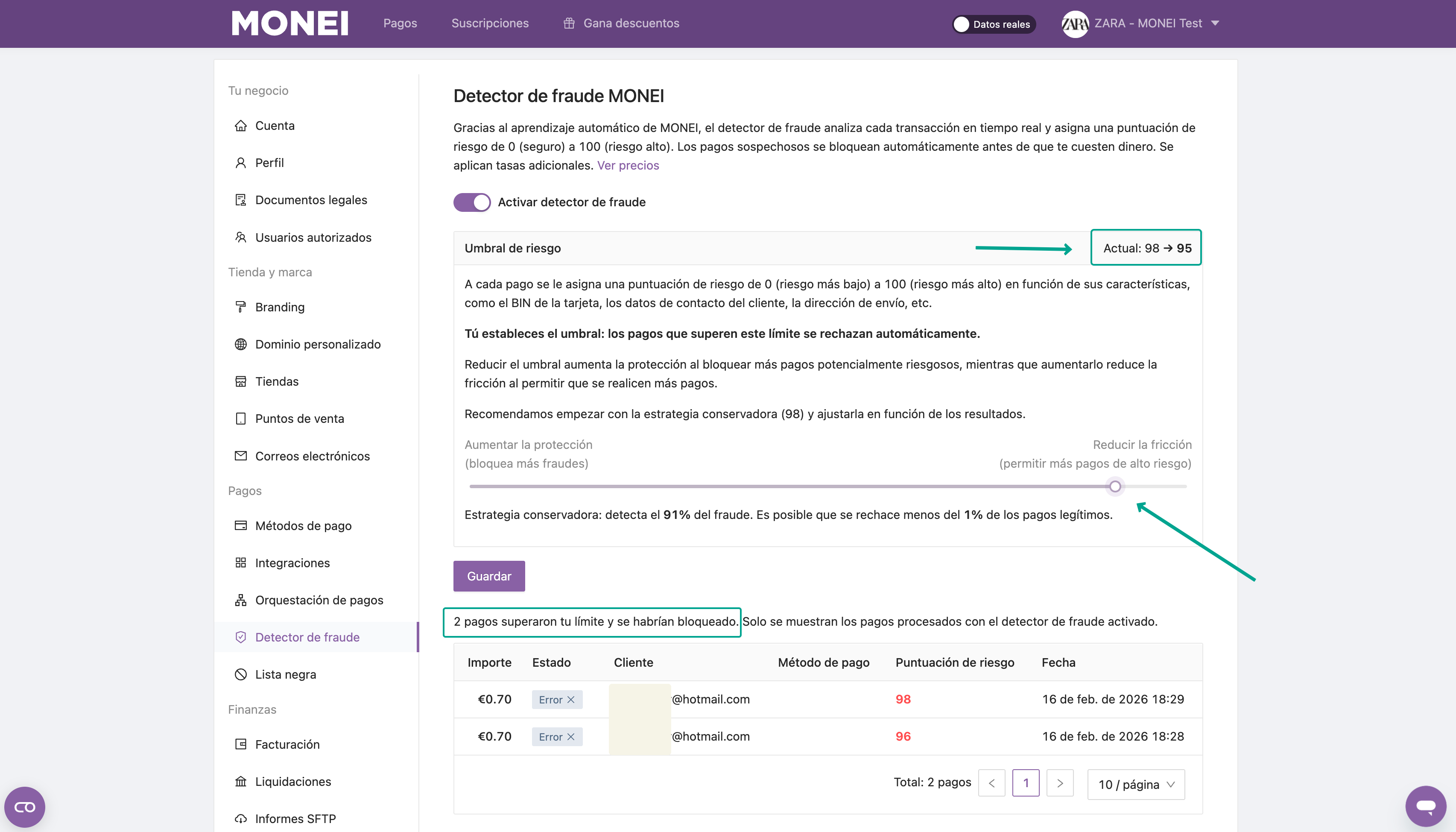Open the chat support bubble
Viewport: 1456px width, 832px height.
(1426, 806)
